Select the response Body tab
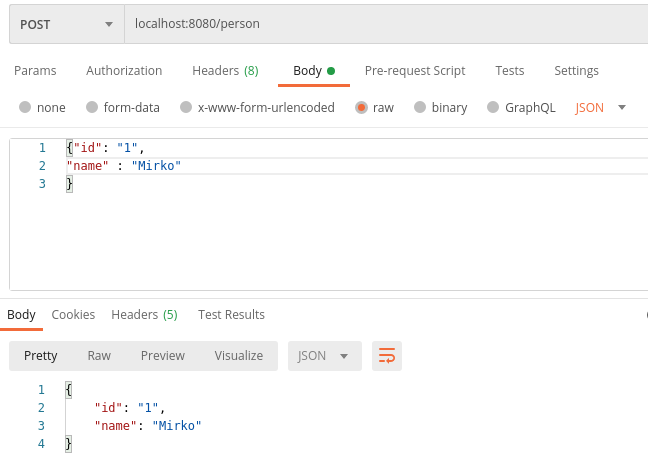 click(21, 314)
